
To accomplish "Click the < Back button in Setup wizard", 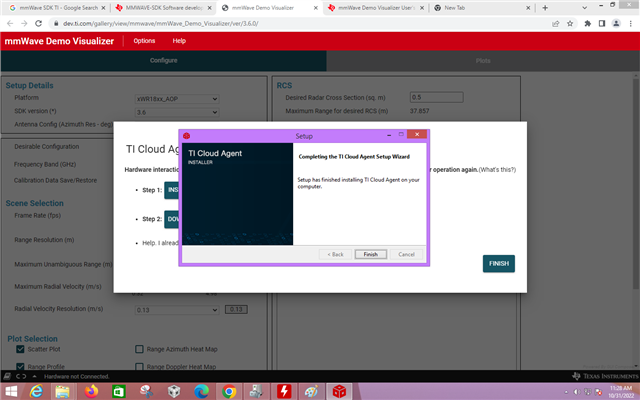I will pos(335,254).
